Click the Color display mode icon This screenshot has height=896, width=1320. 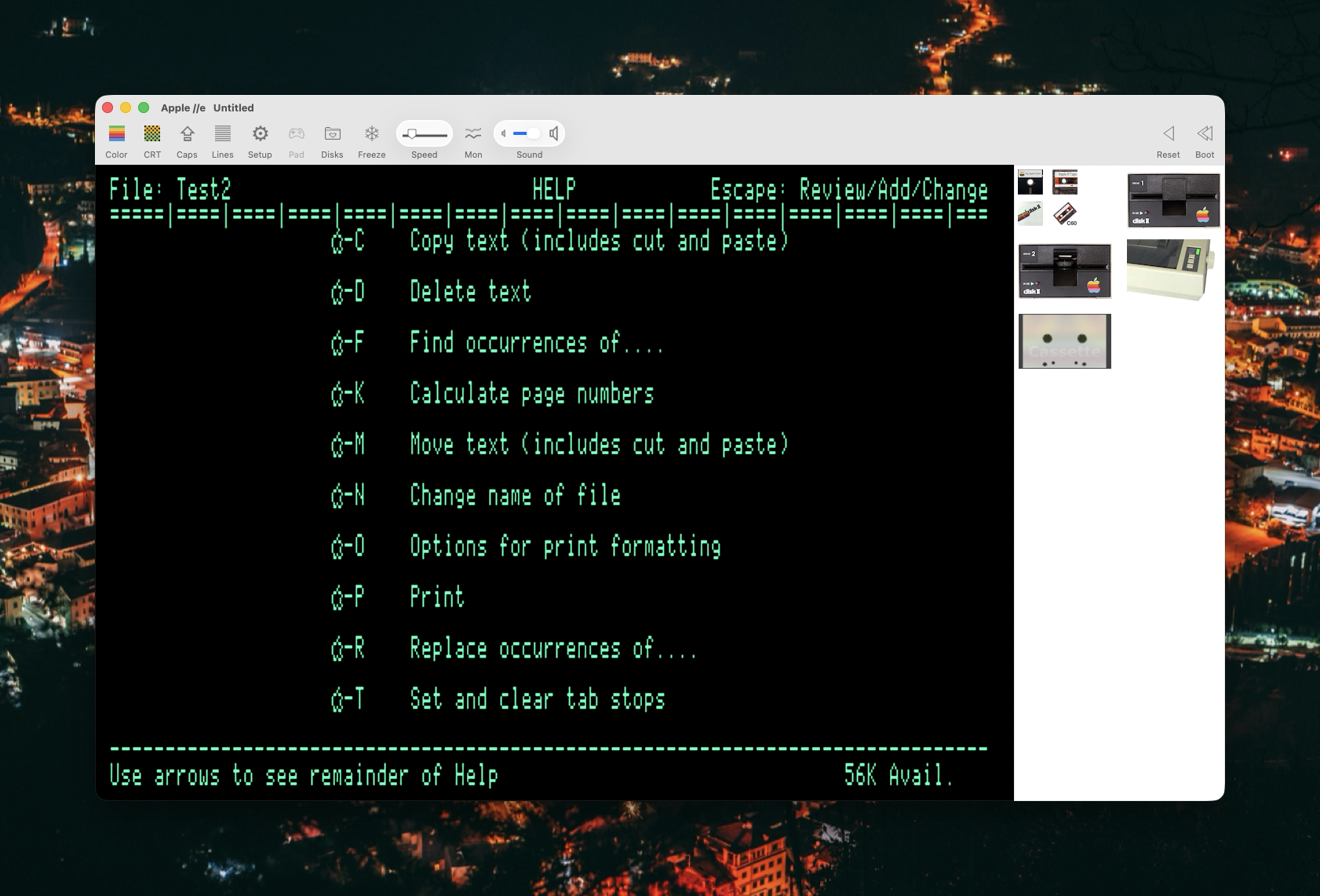[117, 133]
